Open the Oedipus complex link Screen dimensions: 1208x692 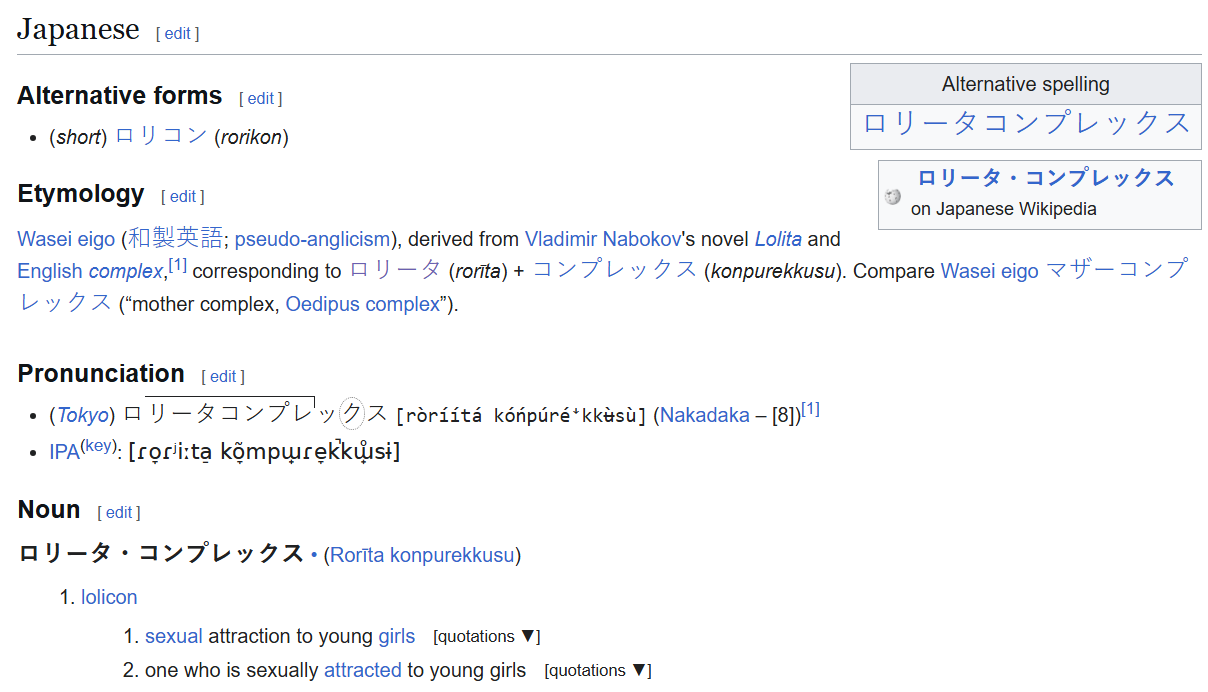coord(363,304)
